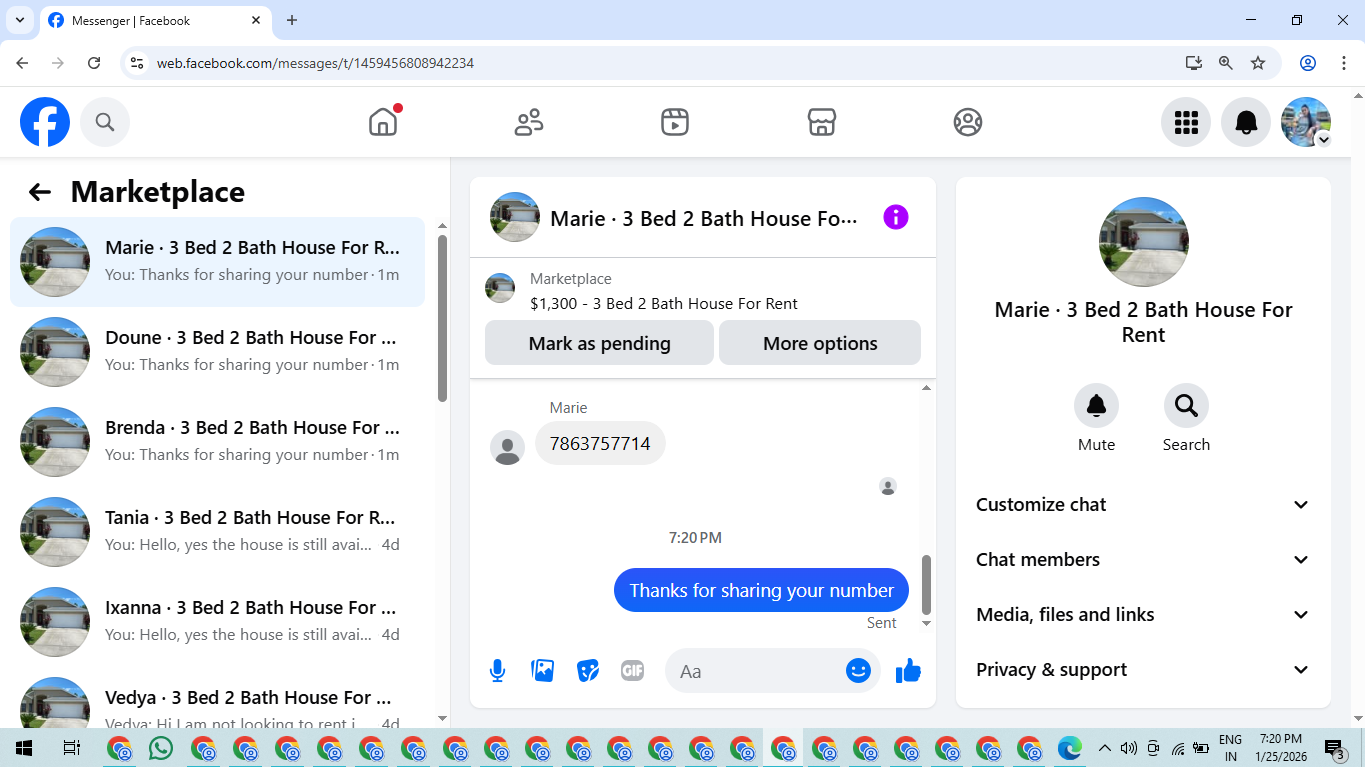Viewport: 1365px width, 767px height.
Task: Open Brenda's conversation in the list
Action: click(217, 442)
